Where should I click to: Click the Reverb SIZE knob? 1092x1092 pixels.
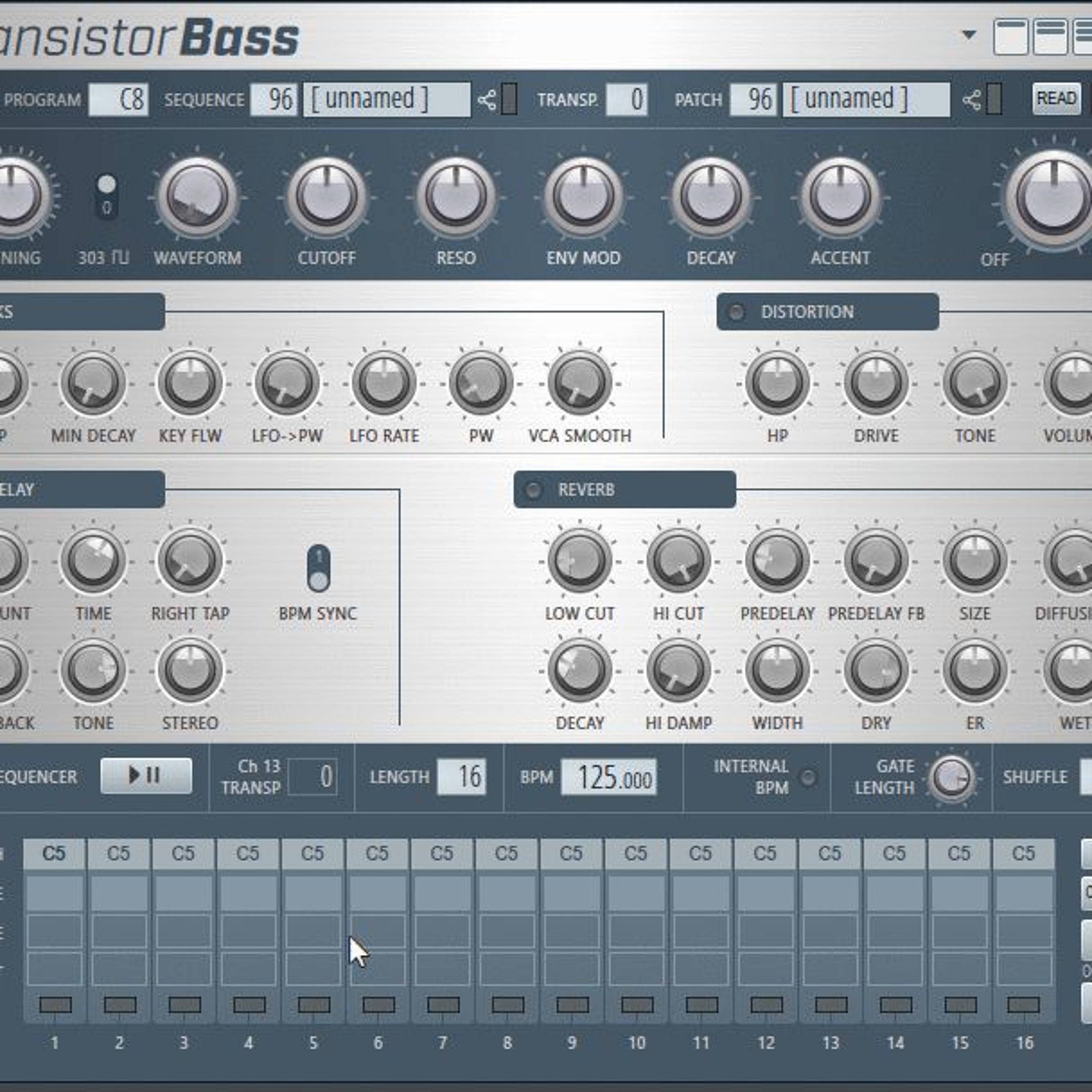tap(974, 561)
